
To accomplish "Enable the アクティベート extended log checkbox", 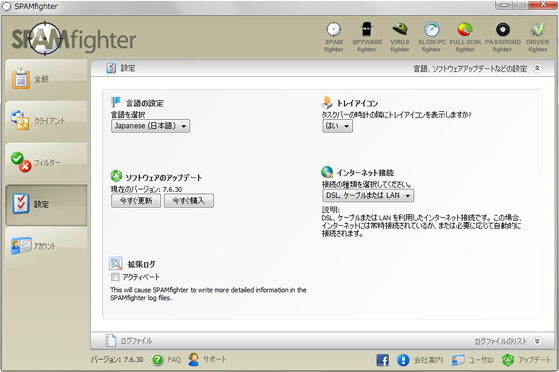I will pyautogui.click(x=115, y=277).
